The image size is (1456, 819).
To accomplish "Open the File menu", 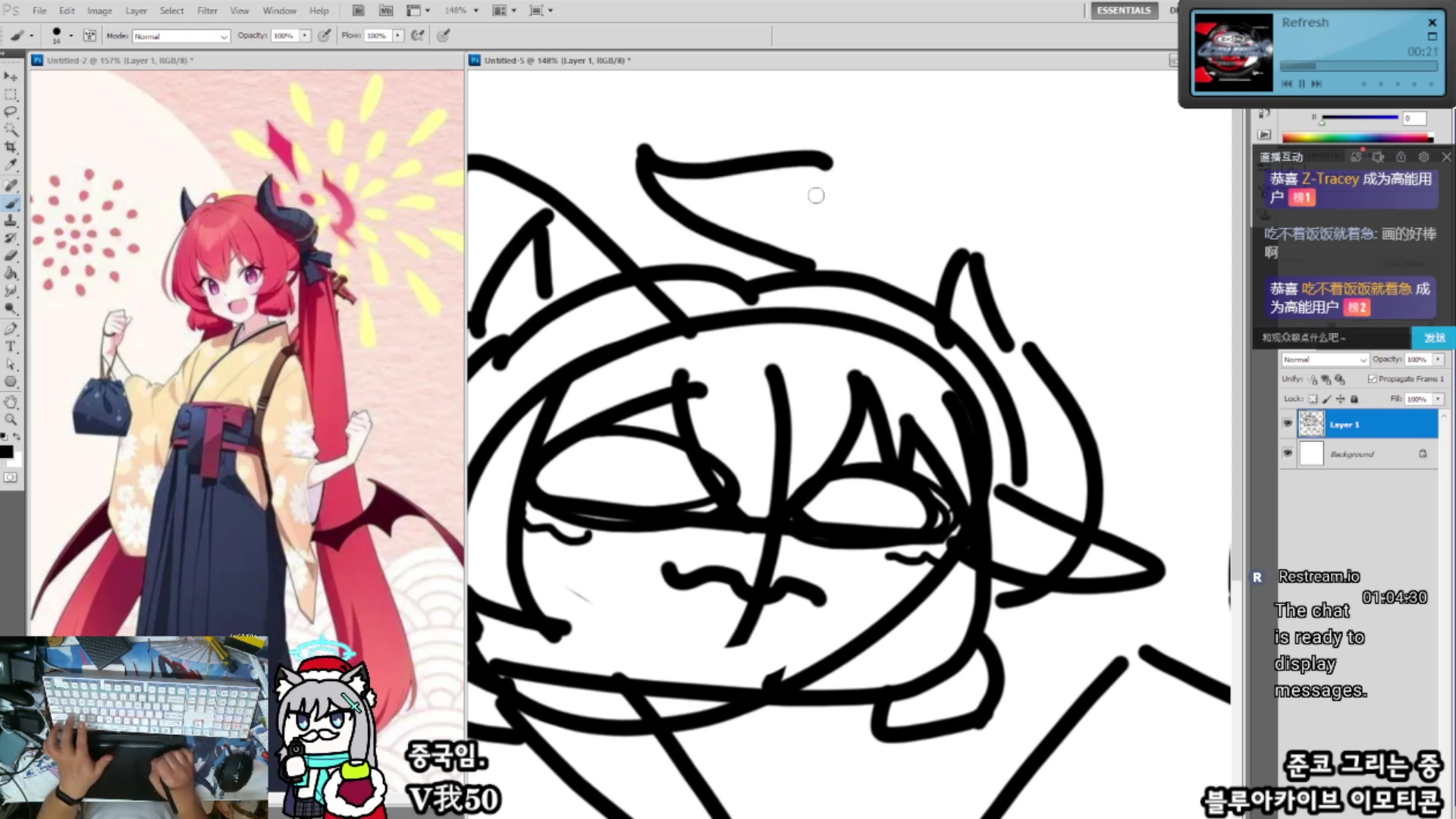I will [39, 11].
